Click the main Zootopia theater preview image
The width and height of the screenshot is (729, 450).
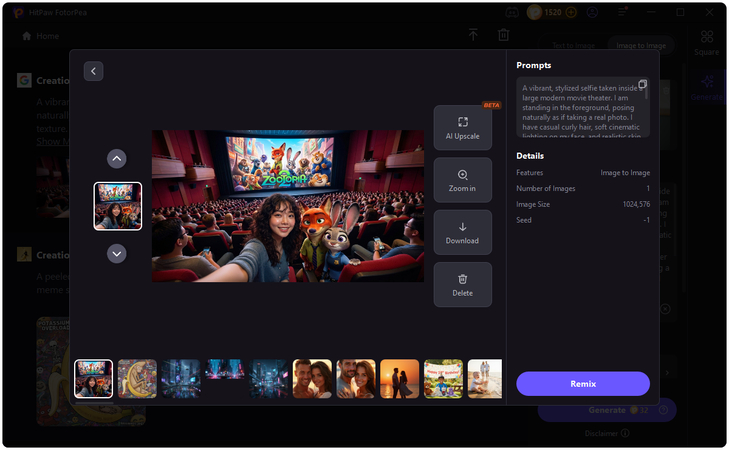coord(287,206)
